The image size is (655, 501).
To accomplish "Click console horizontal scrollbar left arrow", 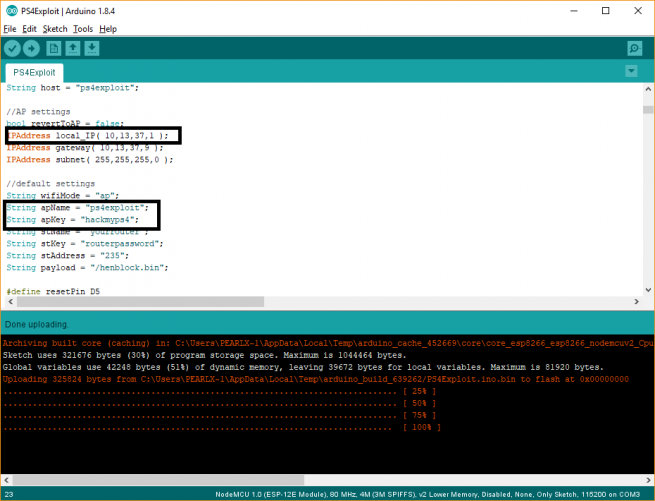I will point(6,480).
